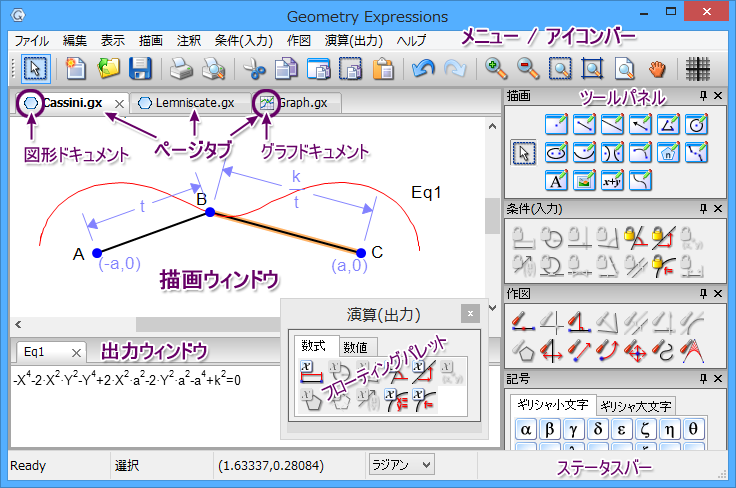Choose the Draw Circle tool
The height and width of the screenshot is (488, 736).
[x=698, y=125]
